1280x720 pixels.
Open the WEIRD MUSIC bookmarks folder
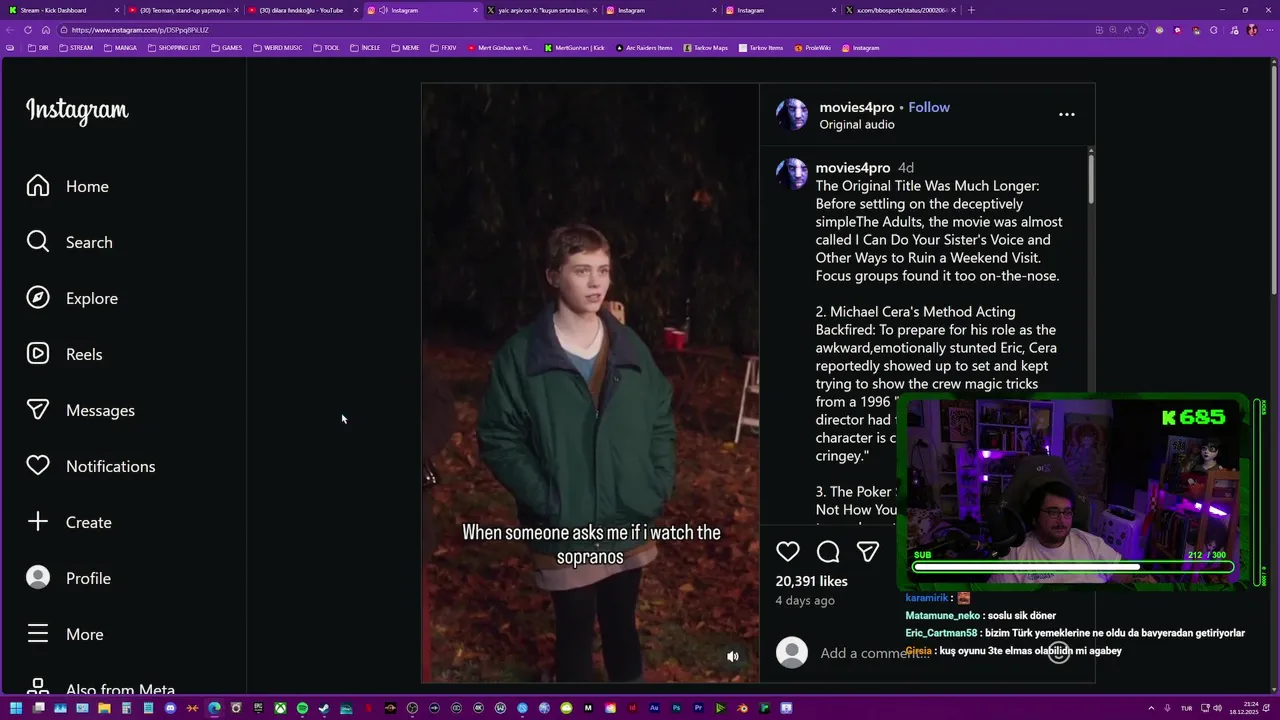click(x=278, y=48)
